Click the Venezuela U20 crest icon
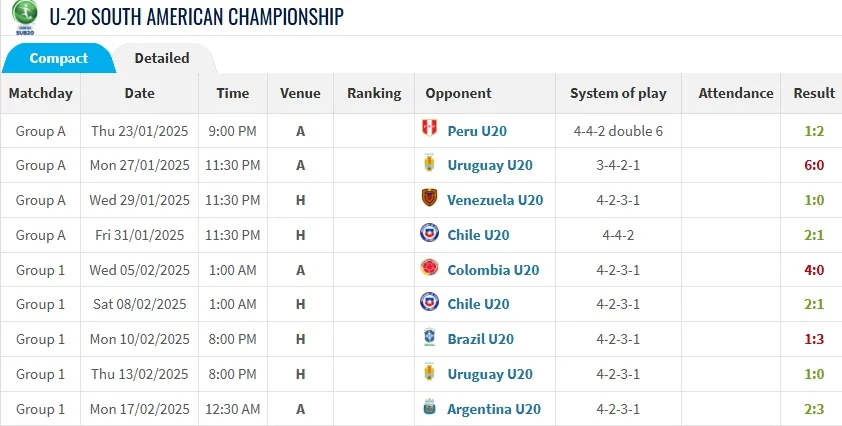The height and width of the screenshot is (426, 842). tap(430, 199)
